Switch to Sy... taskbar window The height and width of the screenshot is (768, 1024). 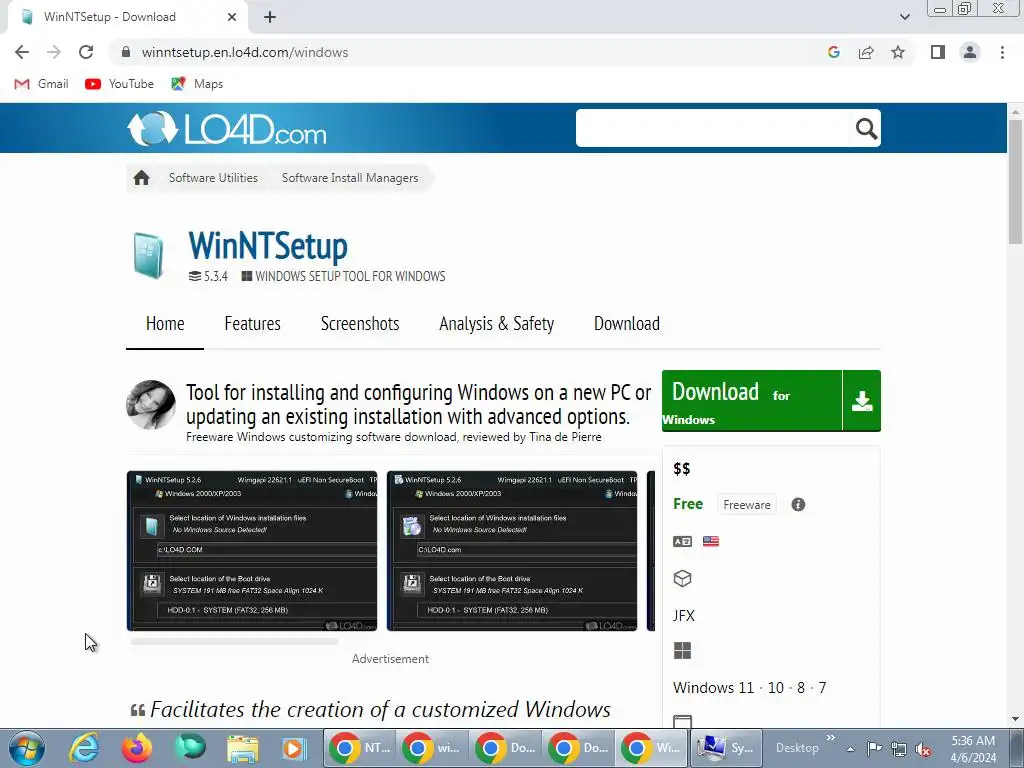726,748
